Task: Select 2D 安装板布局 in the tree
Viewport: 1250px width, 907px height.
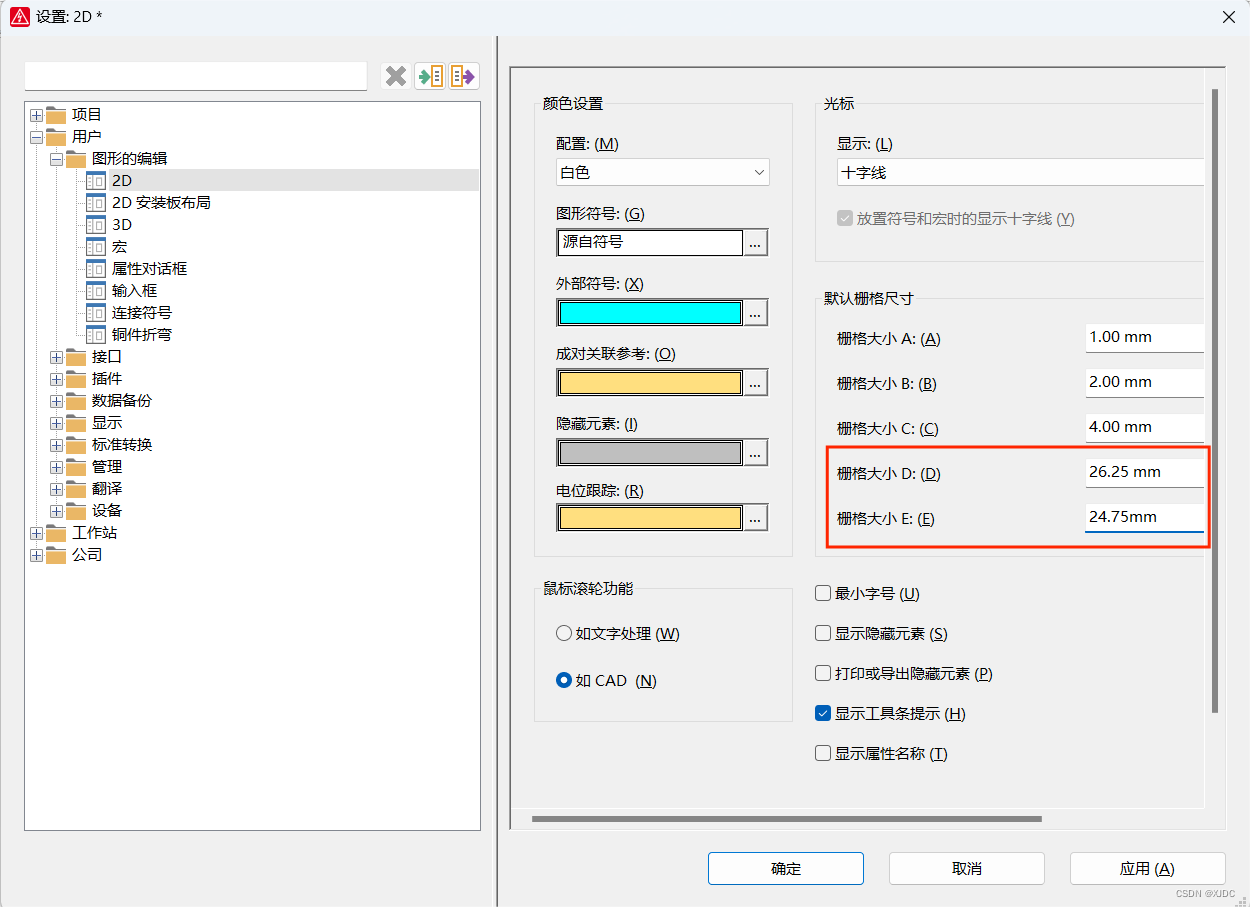Action: [x=160, y=203]
